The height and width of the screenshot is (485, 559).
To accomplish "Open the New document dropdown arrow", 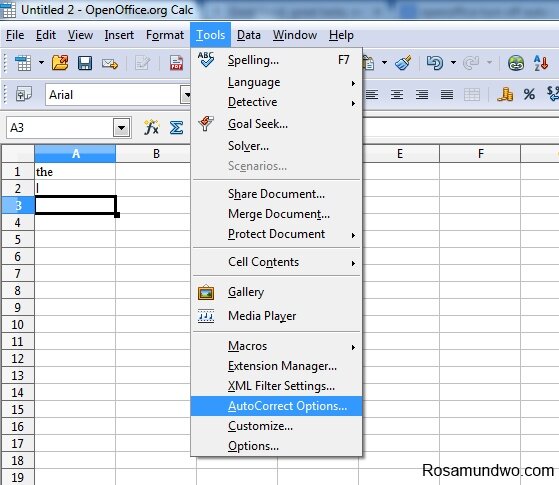I will (x=41, y=63).
